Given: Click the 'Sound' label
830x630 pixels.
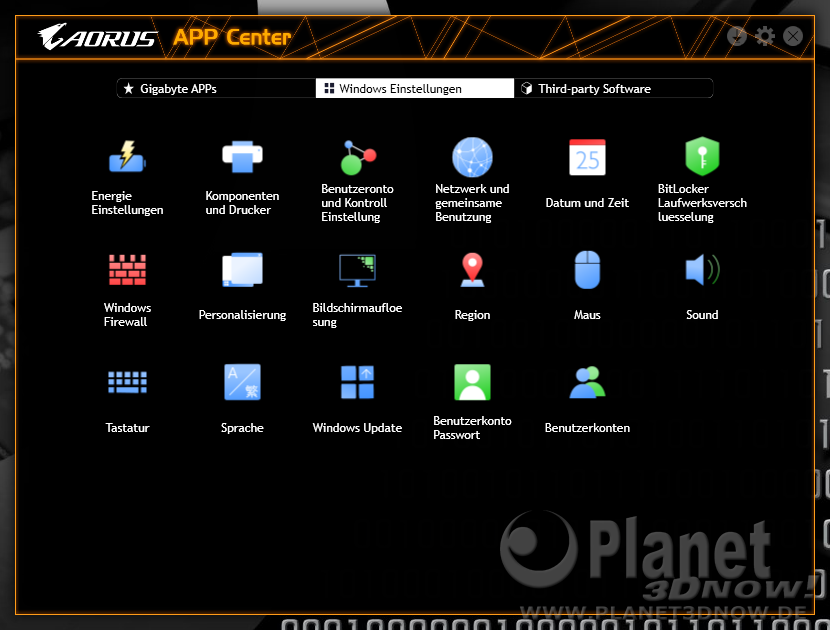Looking at the screenshot, I should 702,314.
